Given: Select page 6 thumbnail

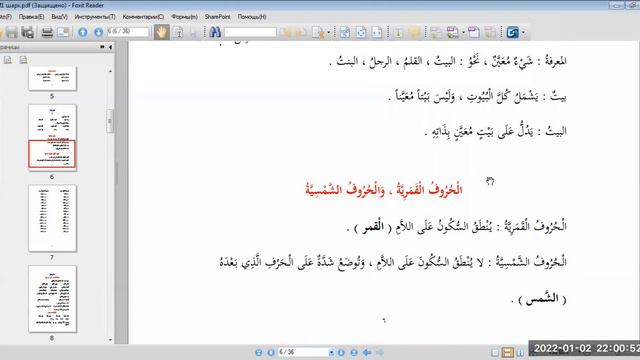Looking at the screenshot, I should pos(52,137).
